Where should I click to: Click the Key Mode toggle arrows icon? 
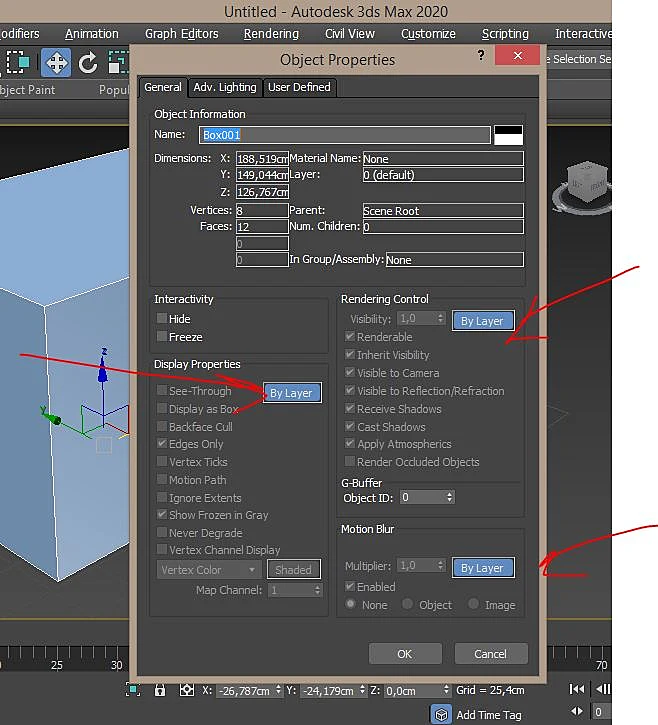point(577,712)
